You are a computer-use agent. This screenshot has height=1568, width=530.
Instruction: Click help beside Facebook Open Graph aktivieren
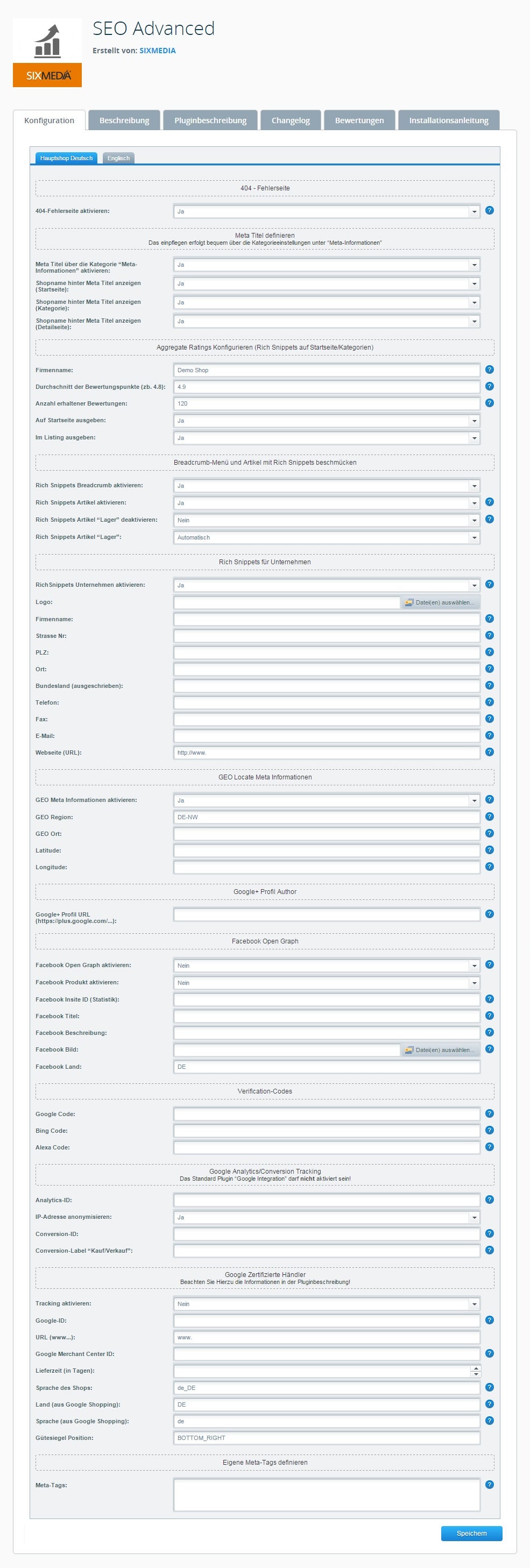click(x=489, y=965)
